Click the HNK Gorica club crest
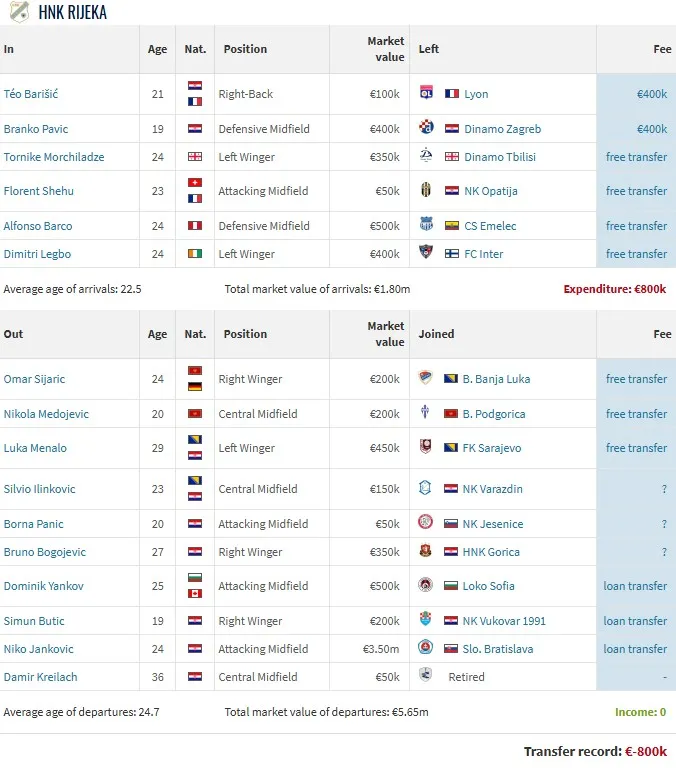Image resolution: width=676 pixels, height=768 pixels. click(x=426, y=552)
